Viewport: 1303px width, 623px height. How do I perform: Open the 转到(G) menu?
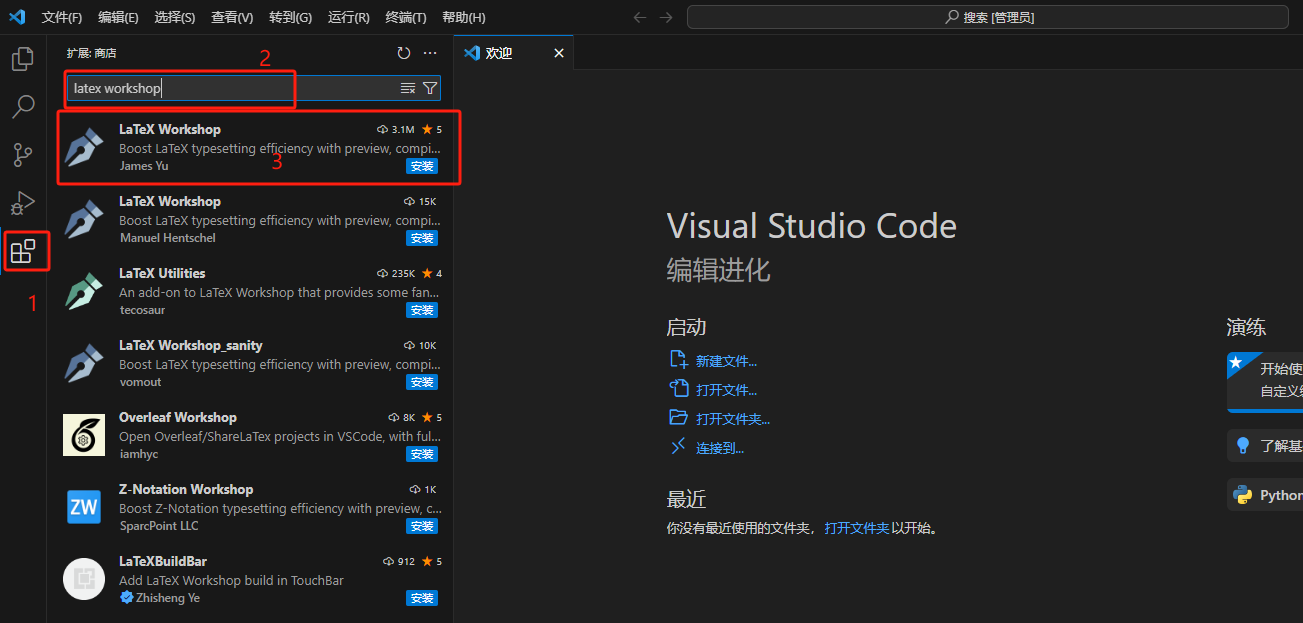[290, 17]
